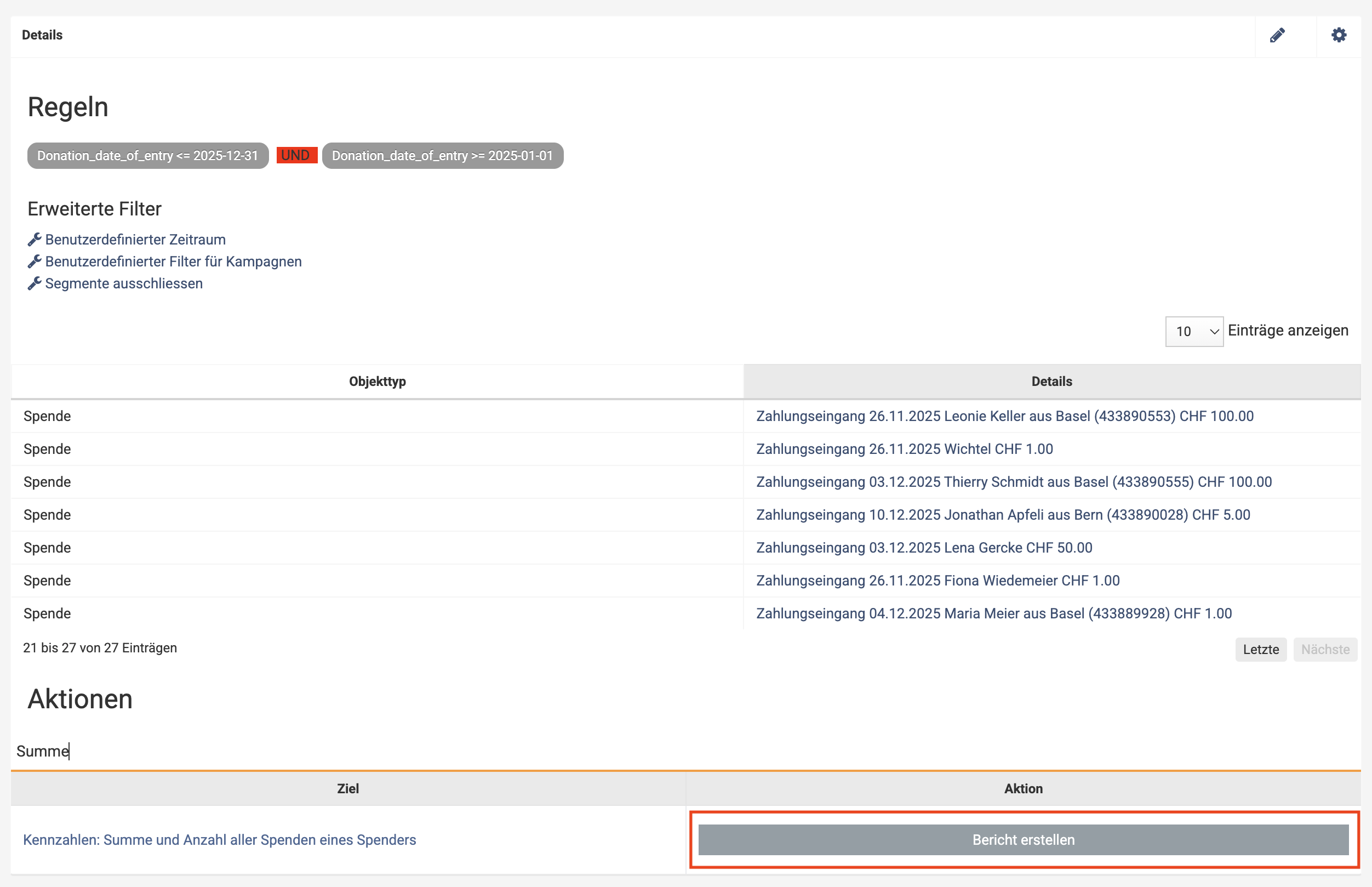The height and width of the screenshot is (887, 1372).
Task: Open Benutzerdefinierter Zeitraum filter link
Action: pos(135,240)
